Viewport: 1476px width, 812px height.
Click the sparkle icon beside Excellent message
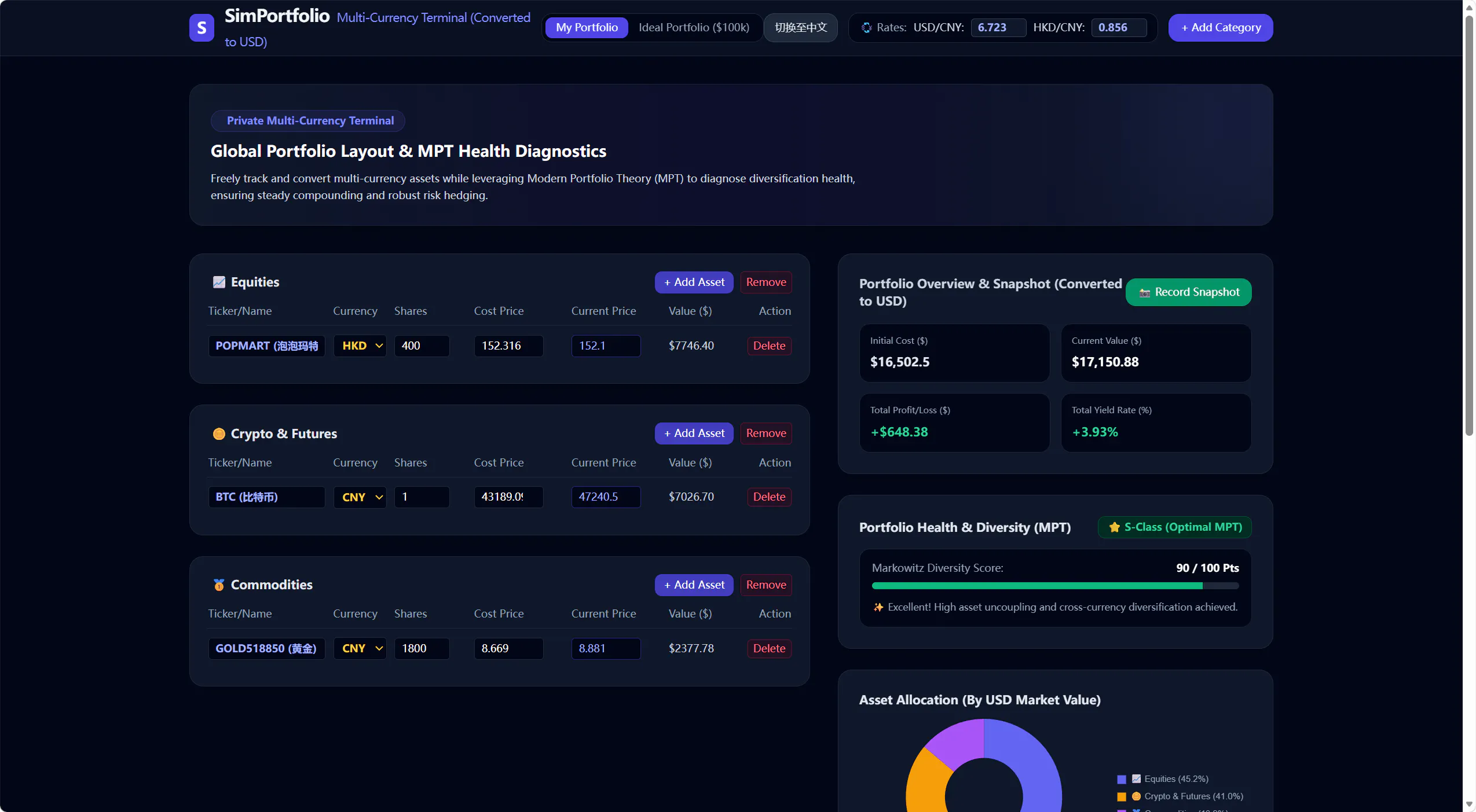(878, 607)
